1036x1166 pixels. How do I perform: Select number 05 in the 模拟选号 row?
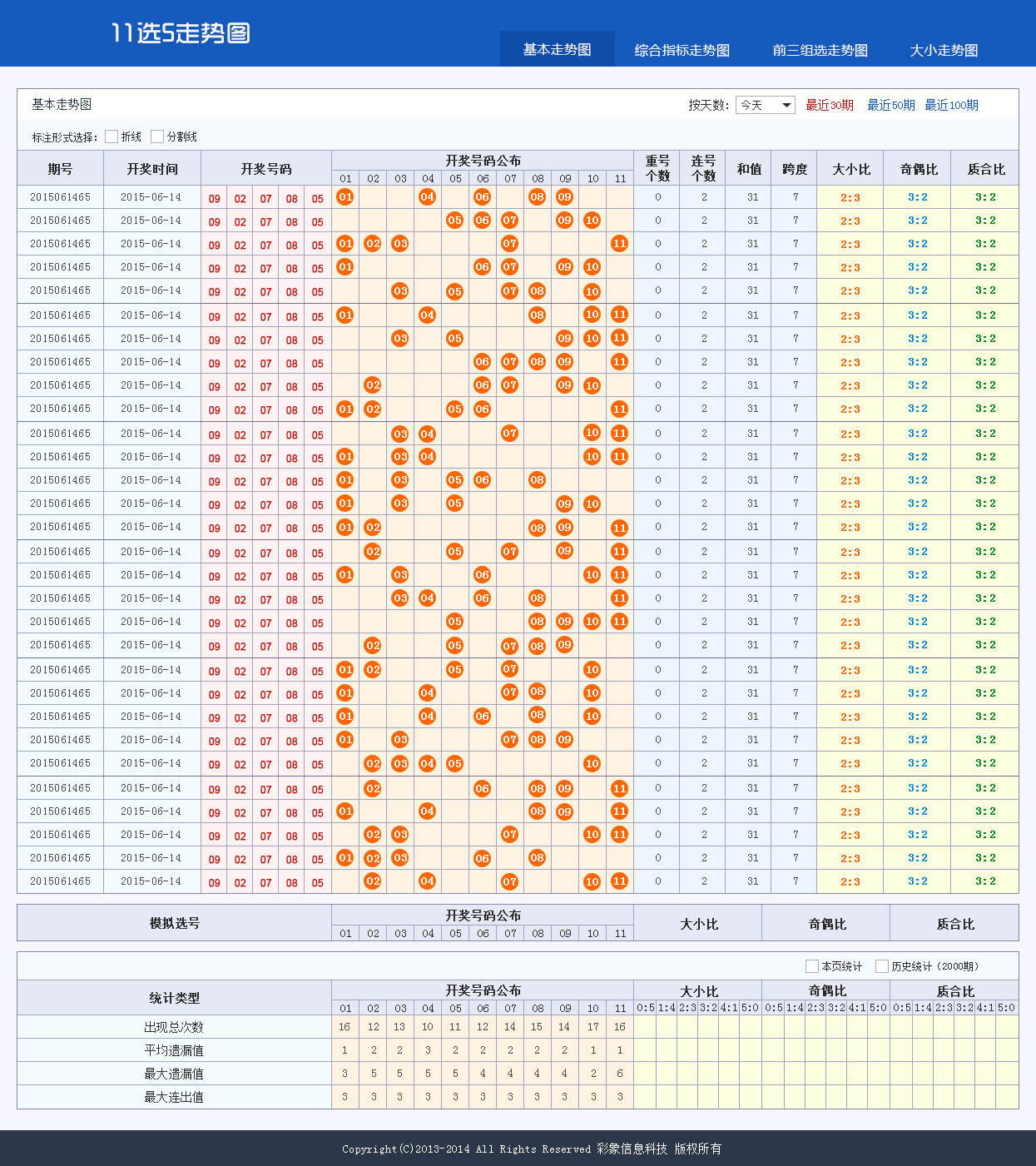click(455, 933)
